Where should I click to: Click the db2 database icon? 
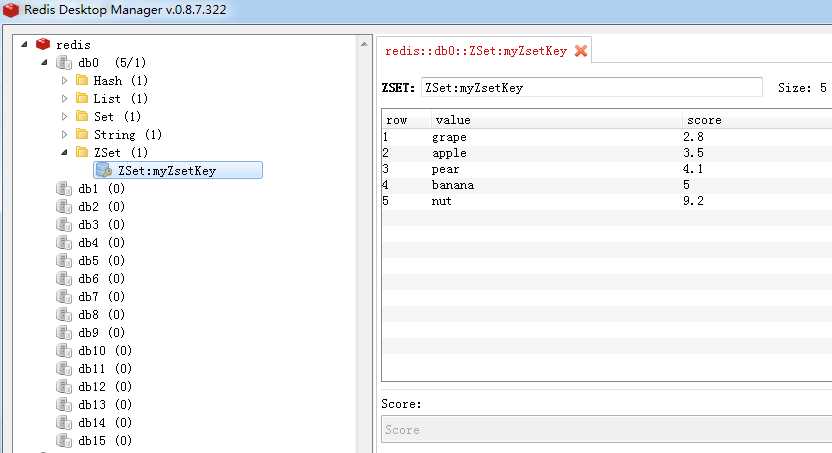(64, 207)
